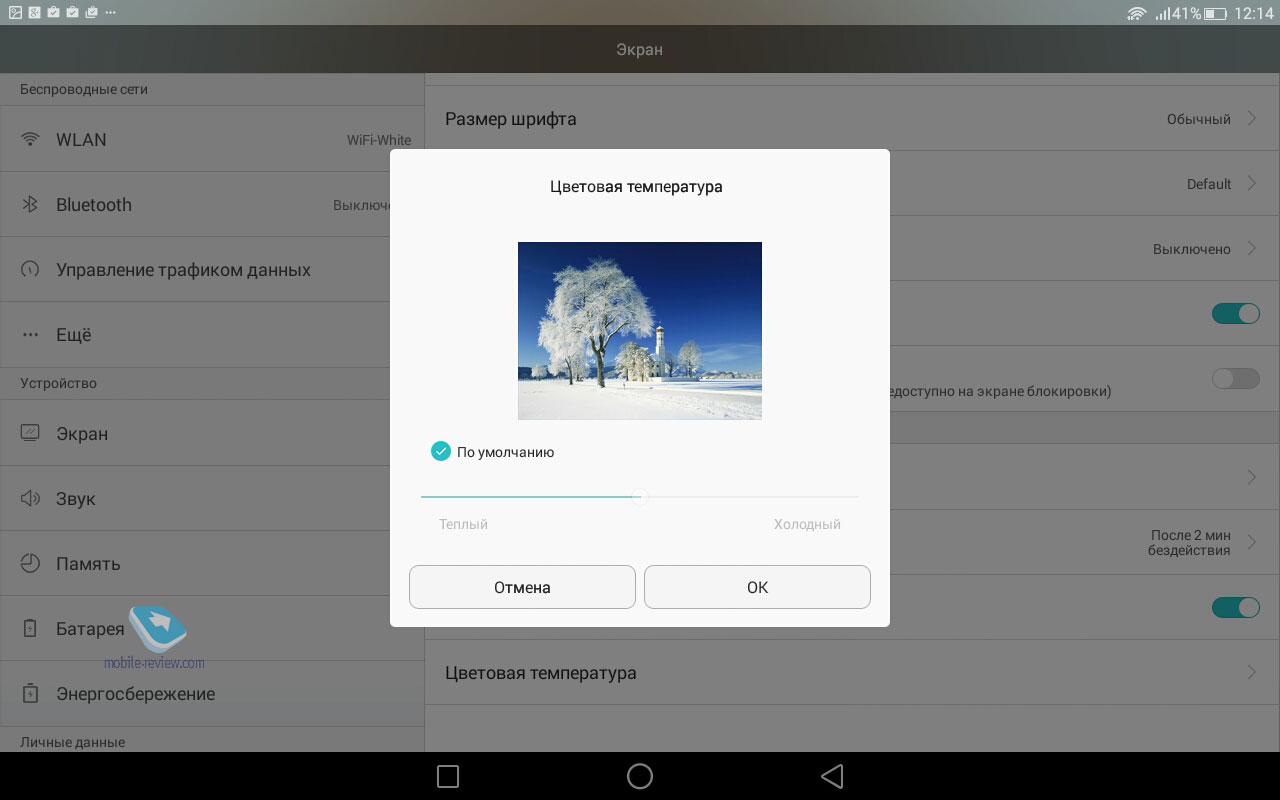Open Bluetooth settings entry
Viewport: 1280px width, 800px height.
[212, 204]
